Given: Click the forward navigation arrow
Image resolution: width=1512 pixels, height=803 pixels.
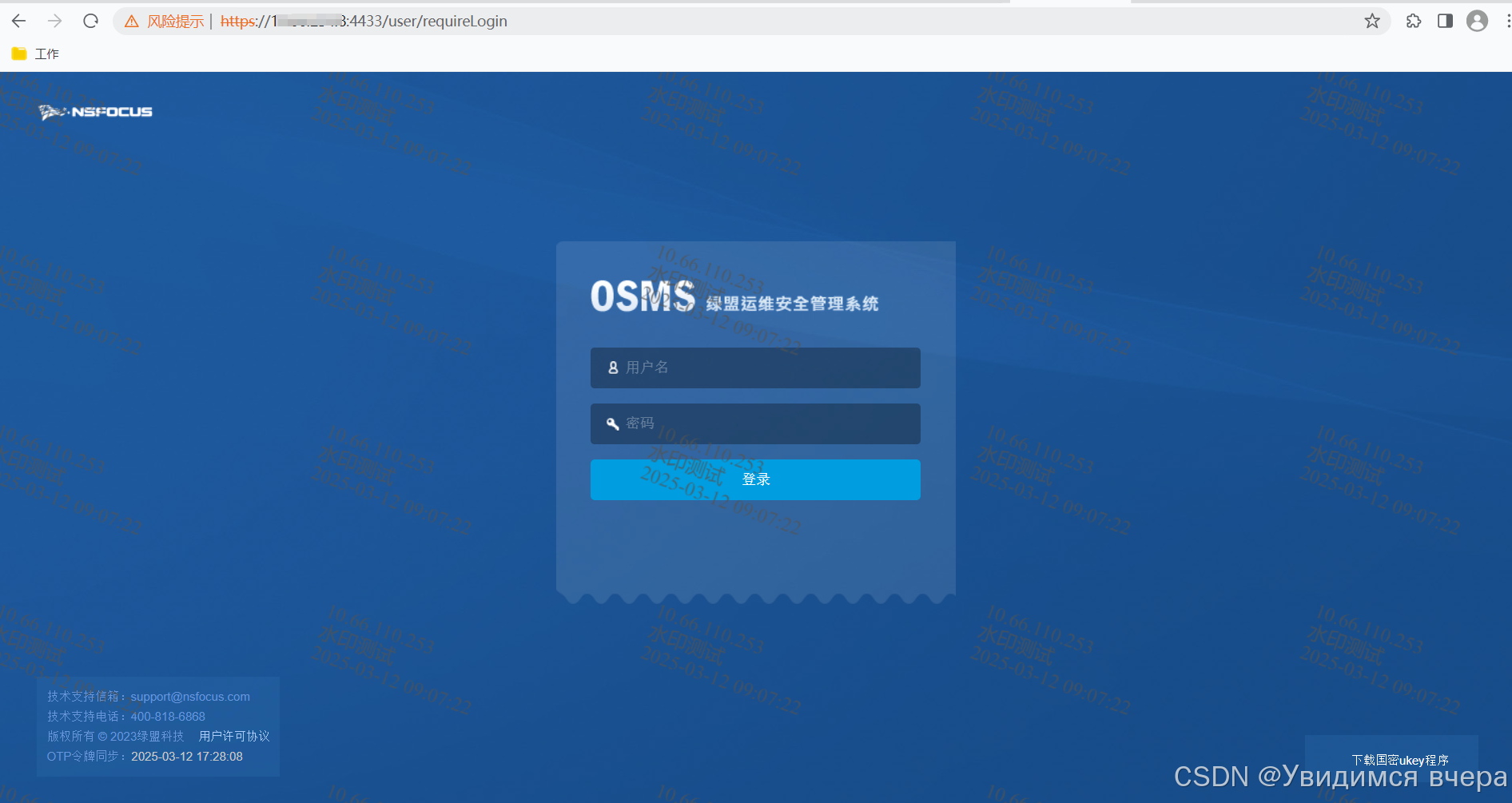Looking at the screenshot, I should [54, 21].
